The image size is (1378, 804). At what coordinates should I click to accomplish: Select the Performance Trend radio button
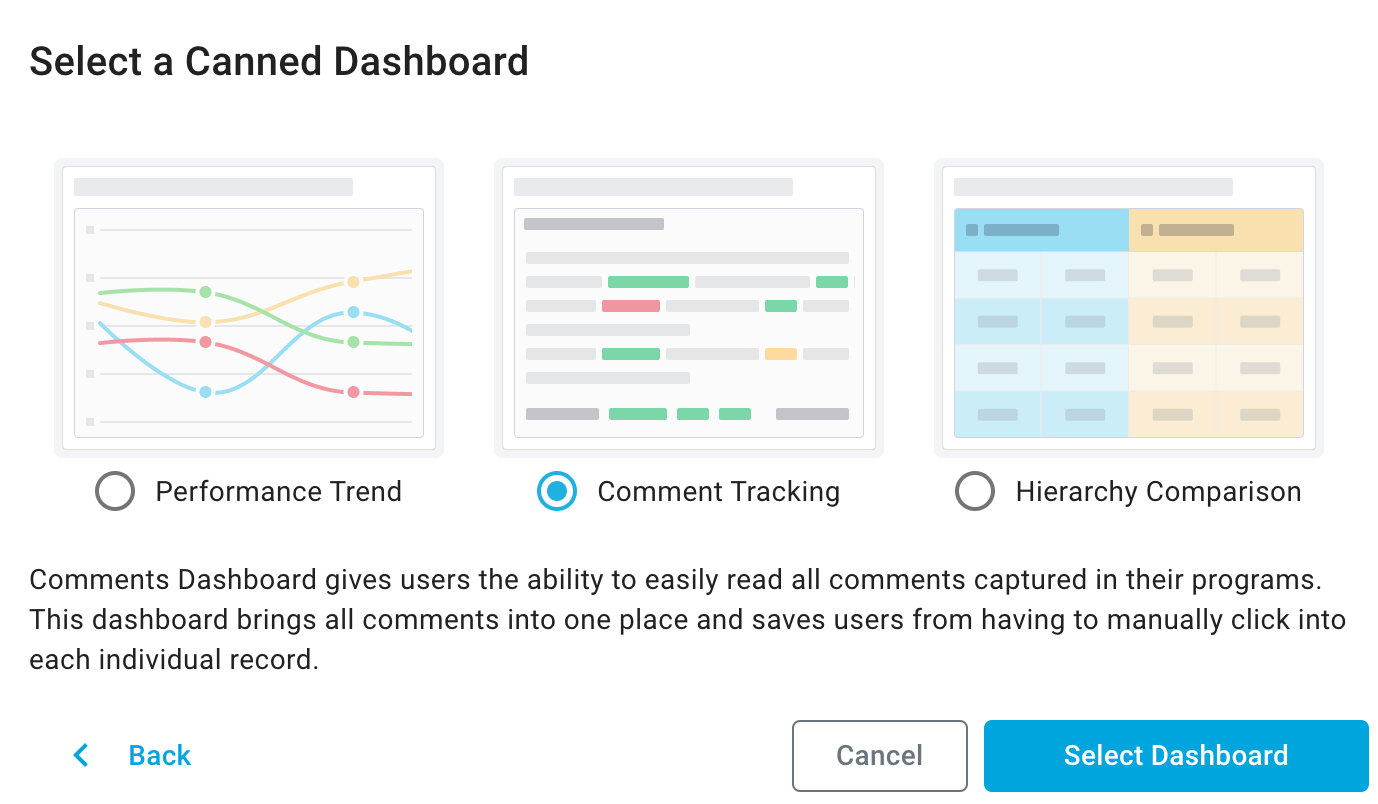click(115, 492)
